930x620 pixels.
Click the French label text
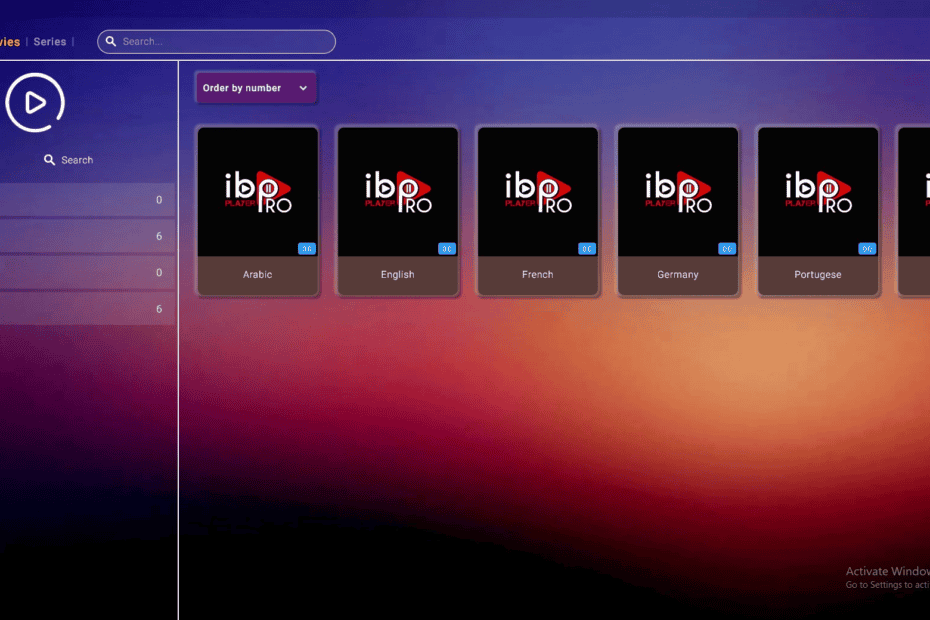point(537,275)
